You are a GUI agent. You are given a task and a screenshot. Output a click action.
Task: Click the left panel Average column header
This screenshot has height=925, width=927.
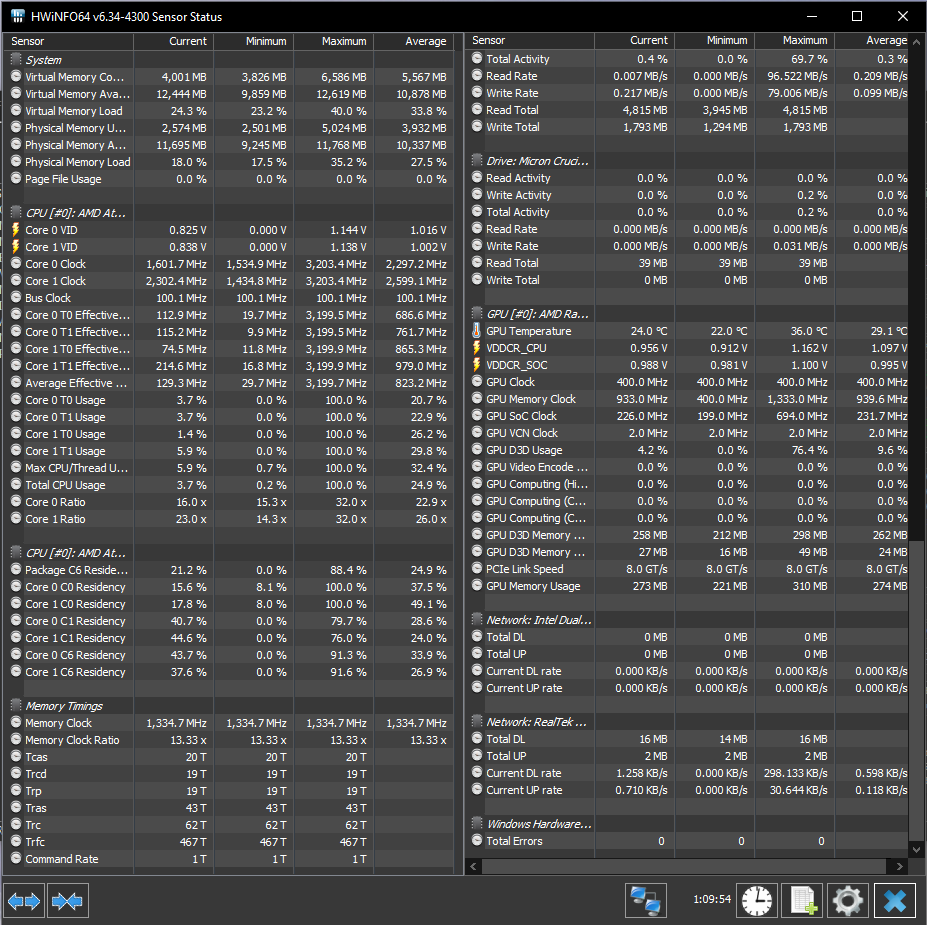click(x=414, y=41)
